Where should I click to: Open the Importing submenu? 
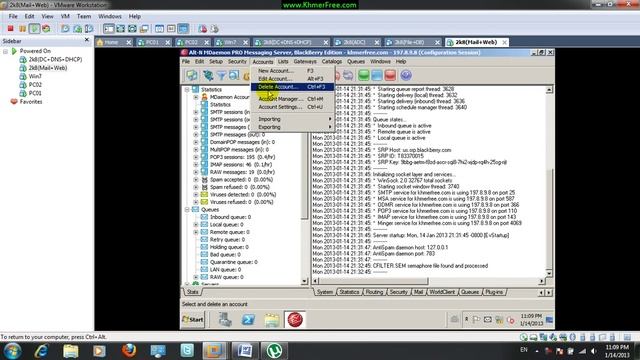click(293, 119)
